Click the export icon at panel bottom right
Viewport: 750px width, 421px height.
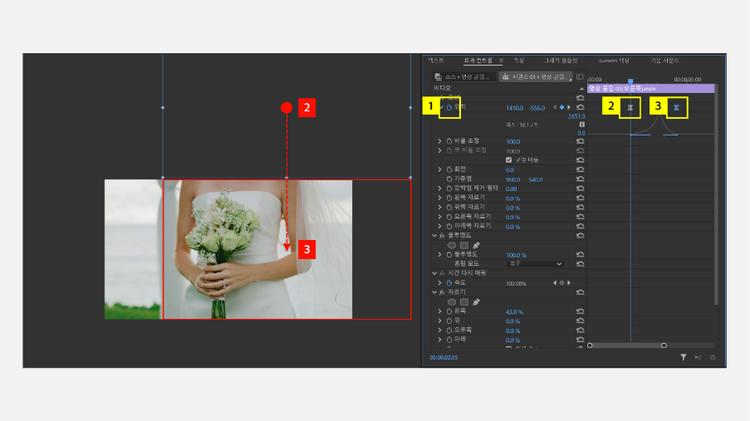point(713,357)
